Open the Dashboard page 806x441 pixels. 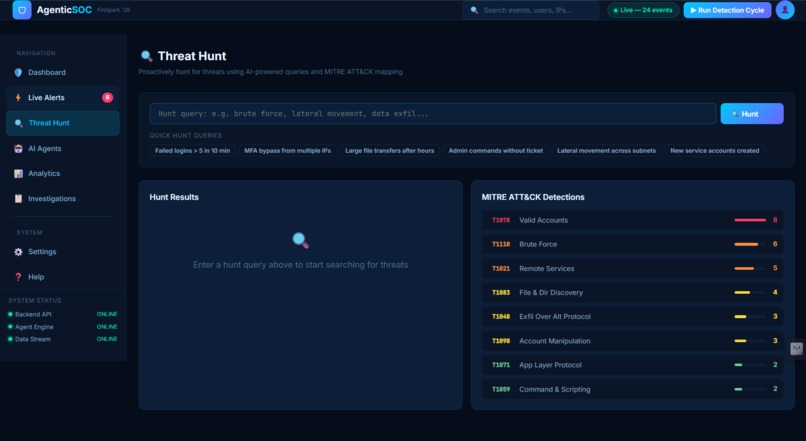point(63,72)
